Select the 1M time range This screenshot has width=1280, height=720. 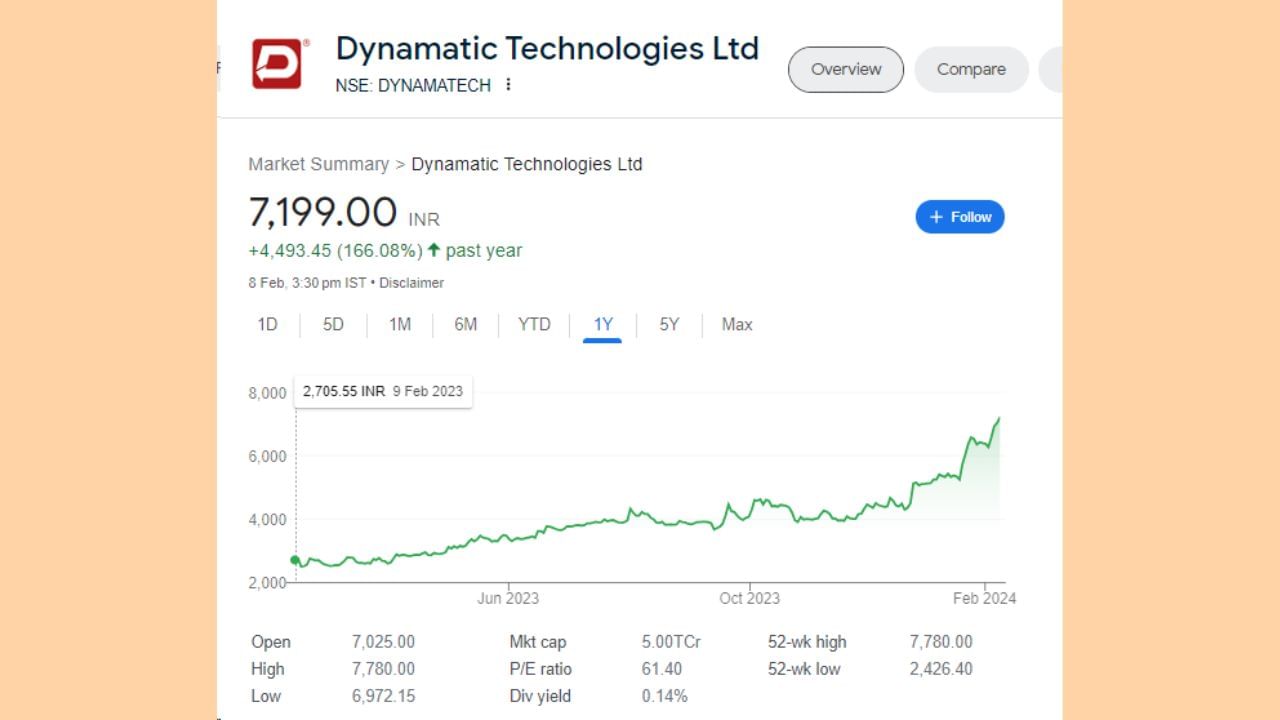(x=400, y=324)
